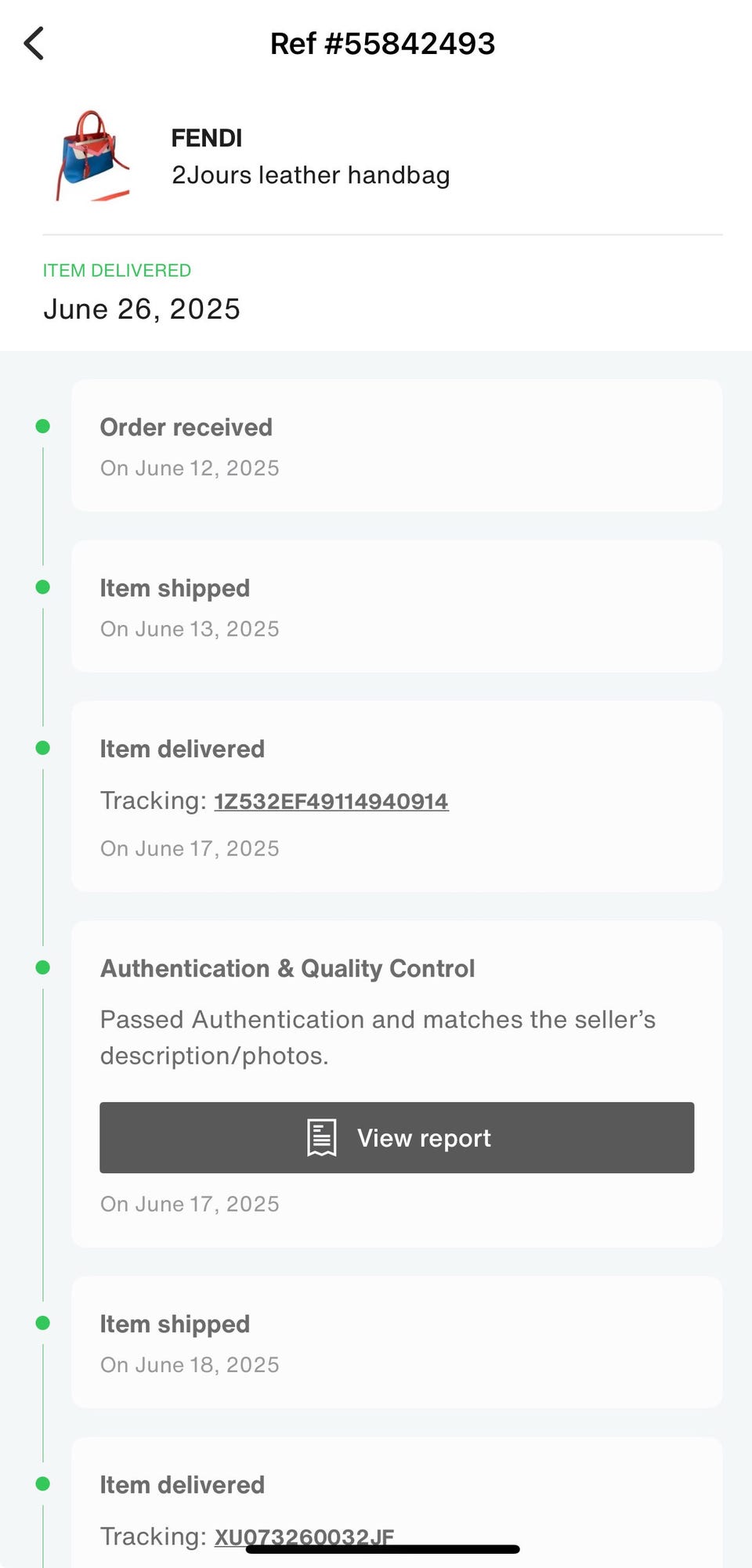Tap the FENDI brand name

click(x=207, y=139)
